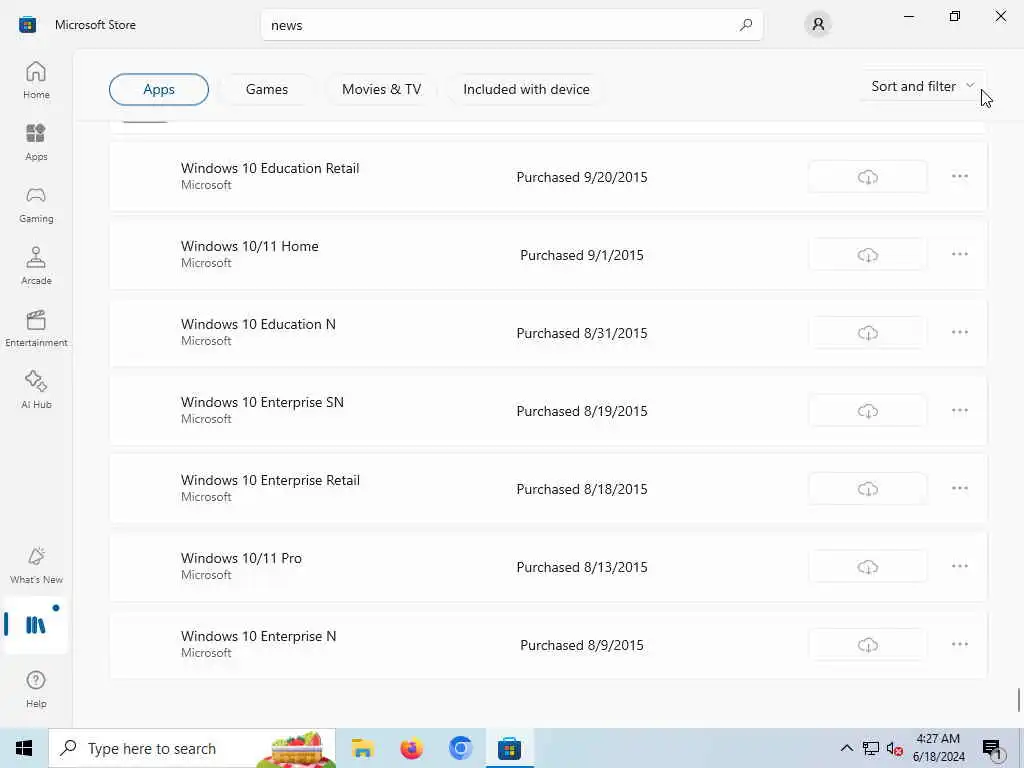Open Windows 10 Enterprise N title
Image resolution: width=1024 pixels, height=768 pixels.
[258, 637]
